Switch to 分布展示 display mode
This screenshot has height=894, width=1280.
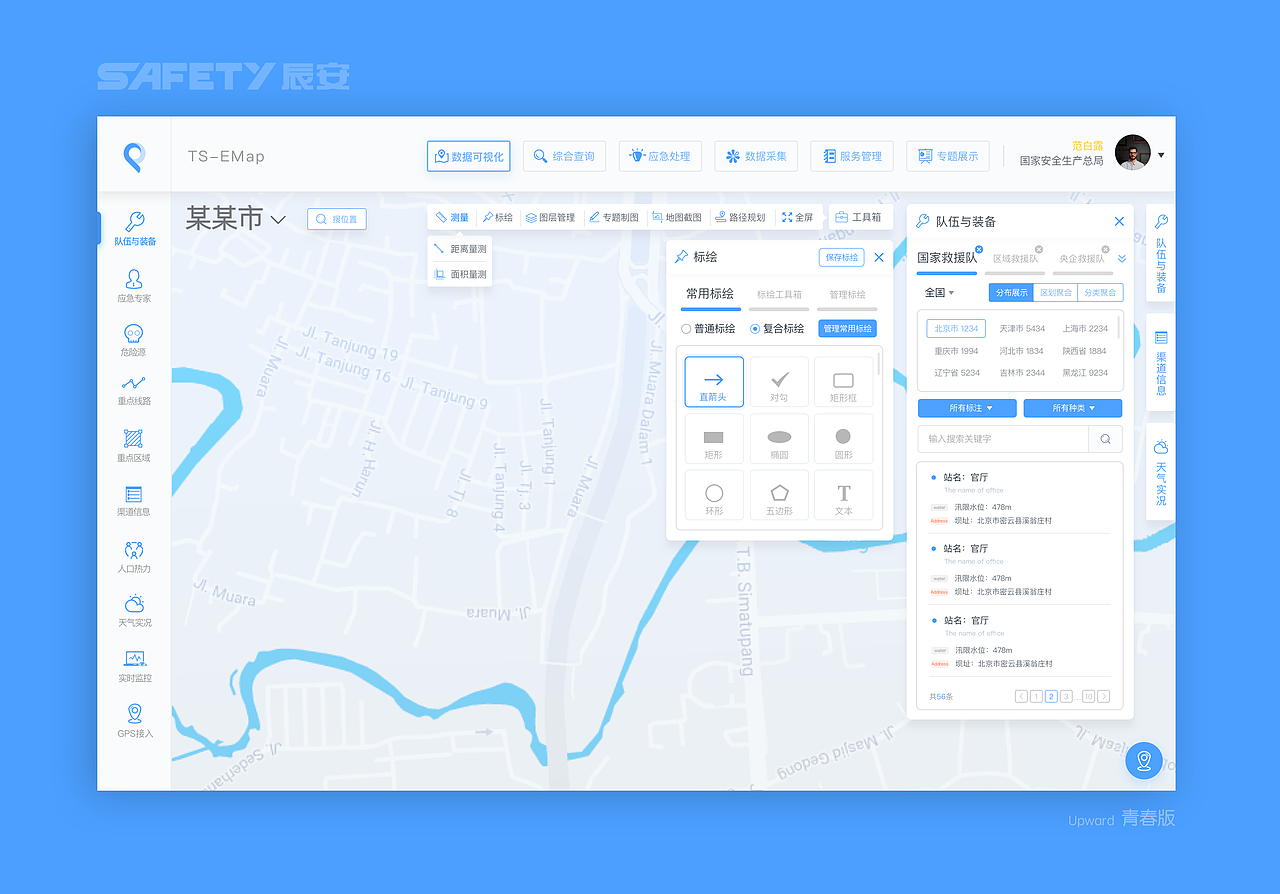click(1011, 293)
